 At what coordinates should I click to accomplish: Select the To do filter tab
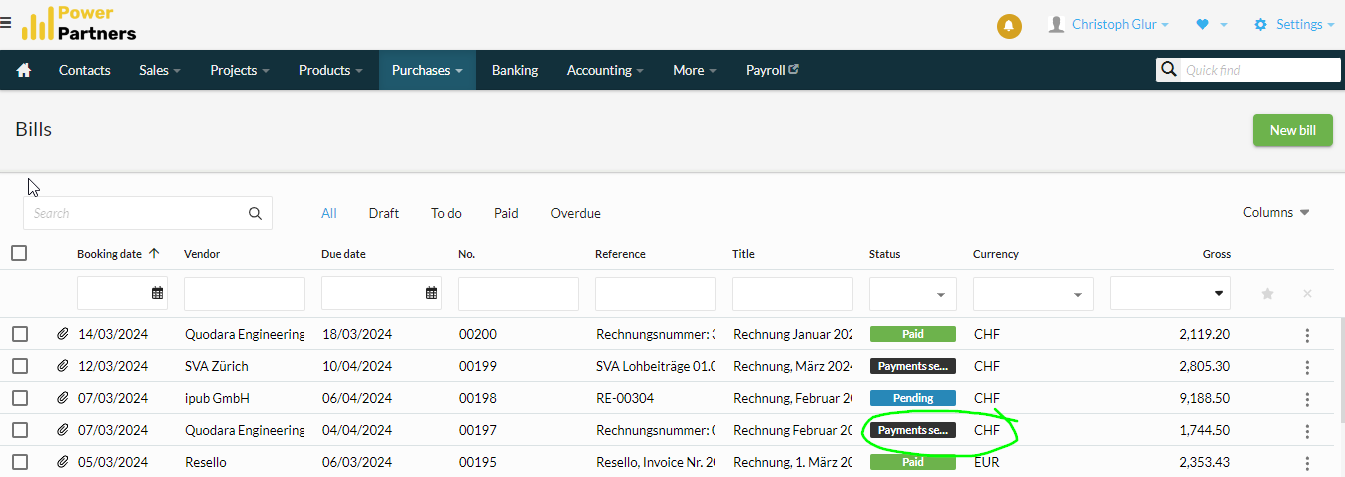446,213
